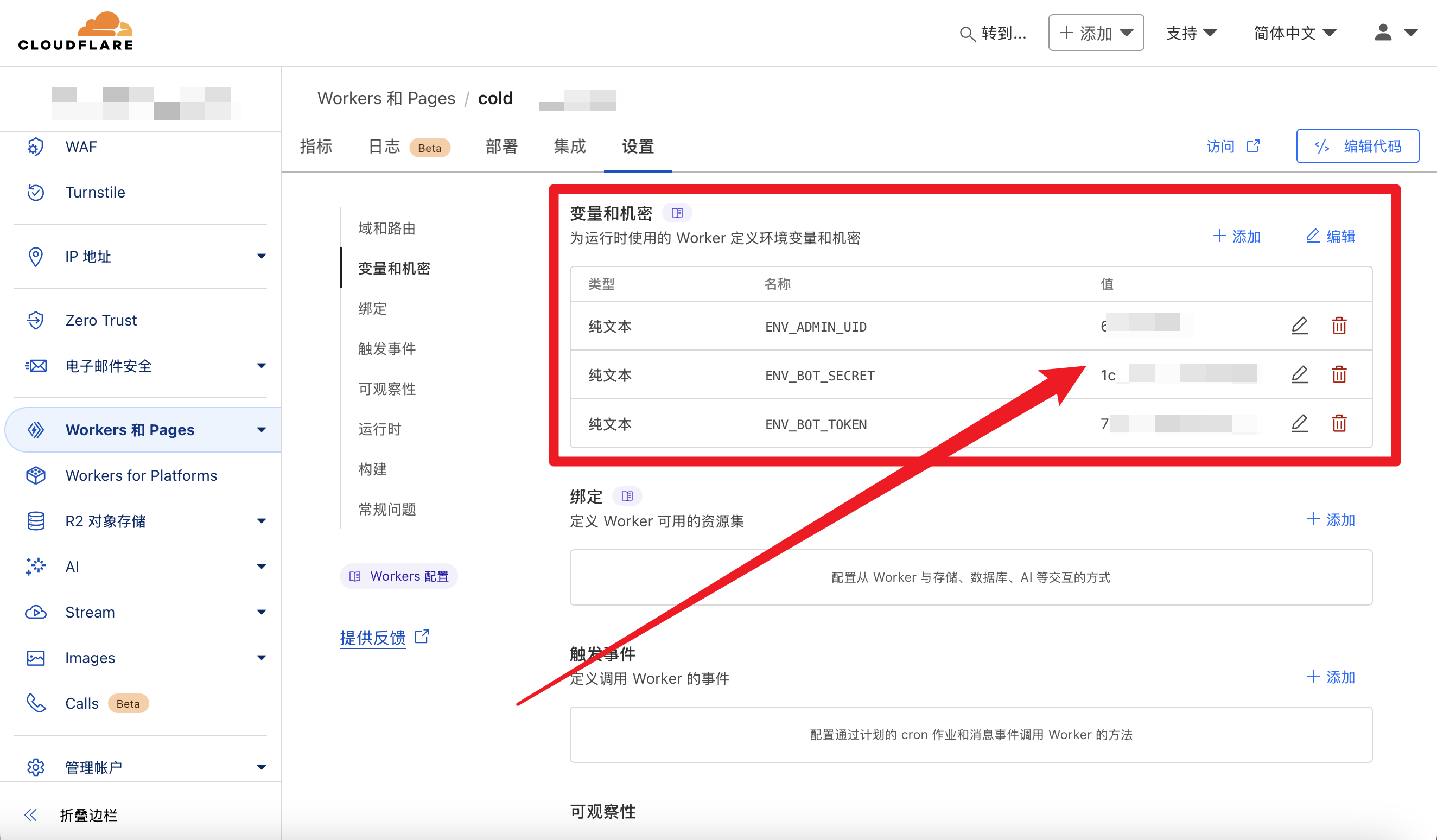Image resolution: width=1437 pixels, height=840 pixels.
Task: Add a trigger in 触发事件 section
Action: tap(1331, 677)
